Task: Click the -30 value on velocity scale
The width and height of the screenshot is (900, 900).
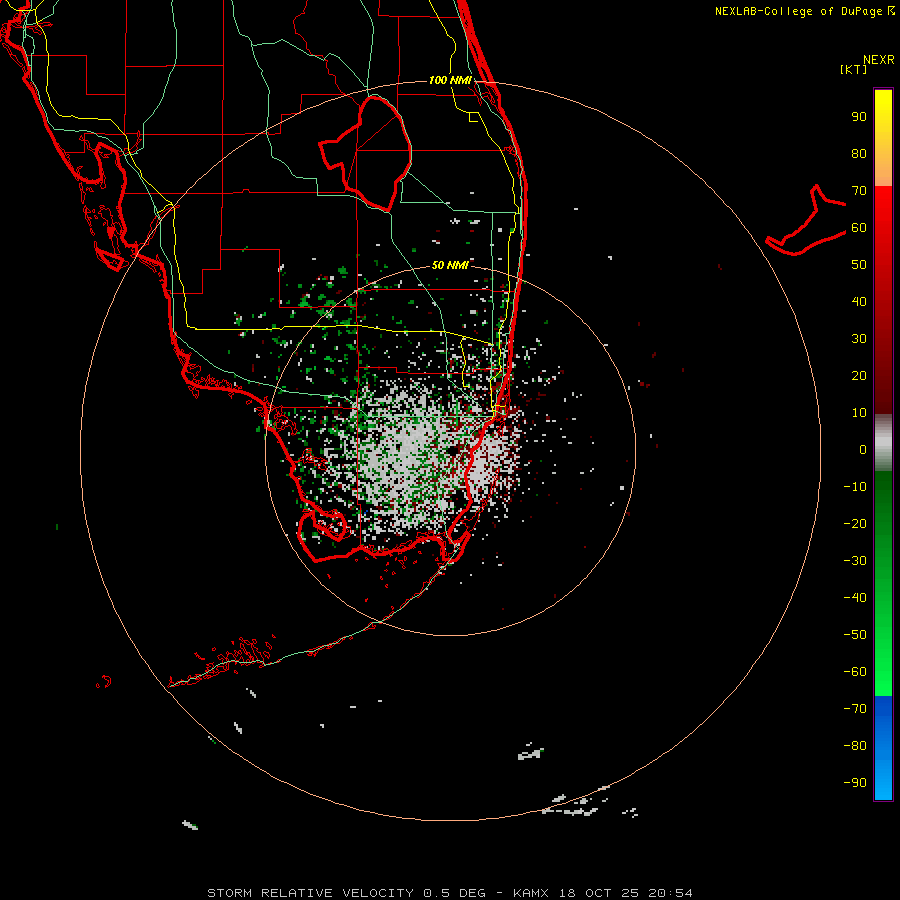Action: 855,561
